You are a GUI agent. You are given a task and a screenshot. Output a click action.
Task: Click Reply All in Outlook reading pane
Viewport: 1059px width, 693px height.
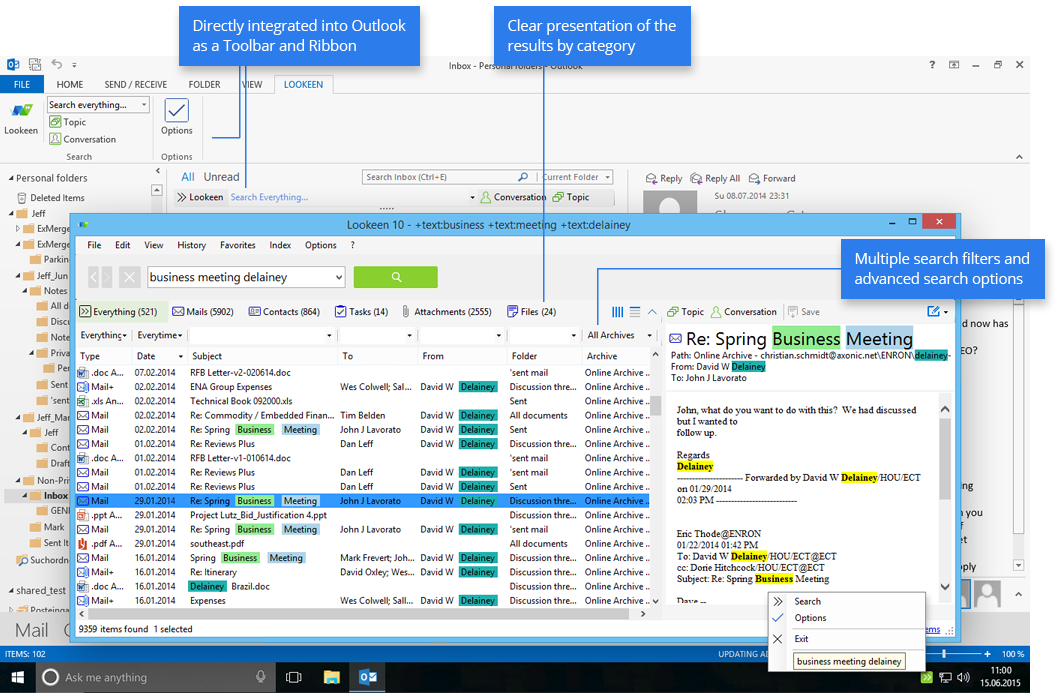pyautogui.click(x=714, y=178)
